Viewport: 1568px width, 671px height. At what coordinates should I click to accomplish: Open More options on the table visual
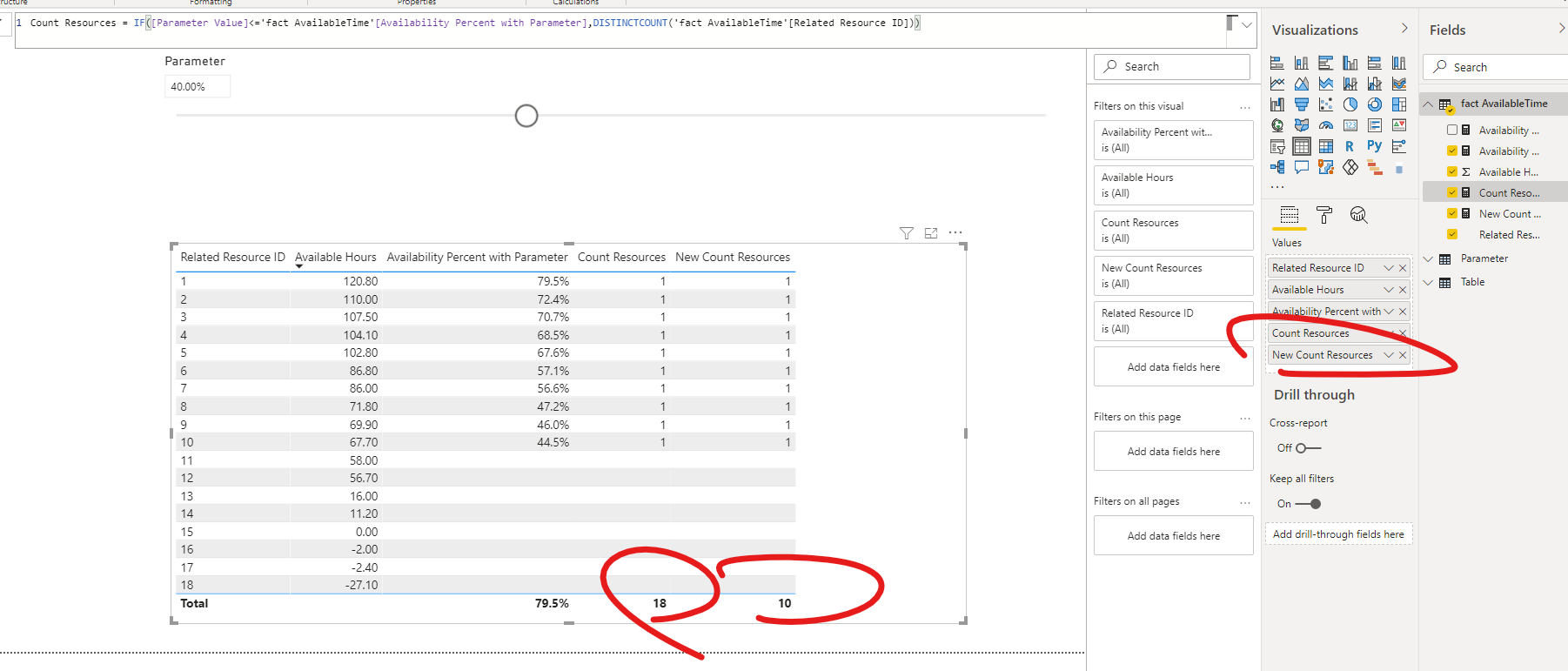955,232
